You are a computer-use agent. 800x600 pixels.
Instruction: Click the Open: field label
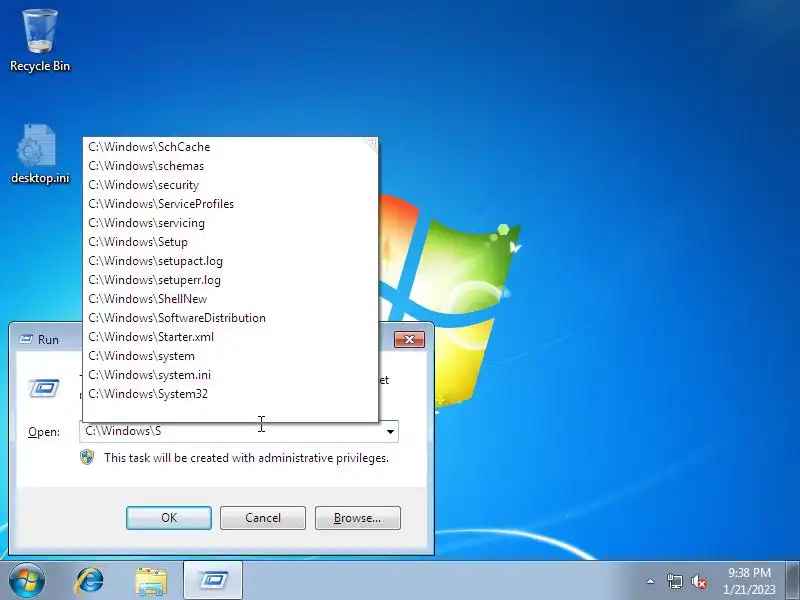pyautogui.click(x=44, y=432)
